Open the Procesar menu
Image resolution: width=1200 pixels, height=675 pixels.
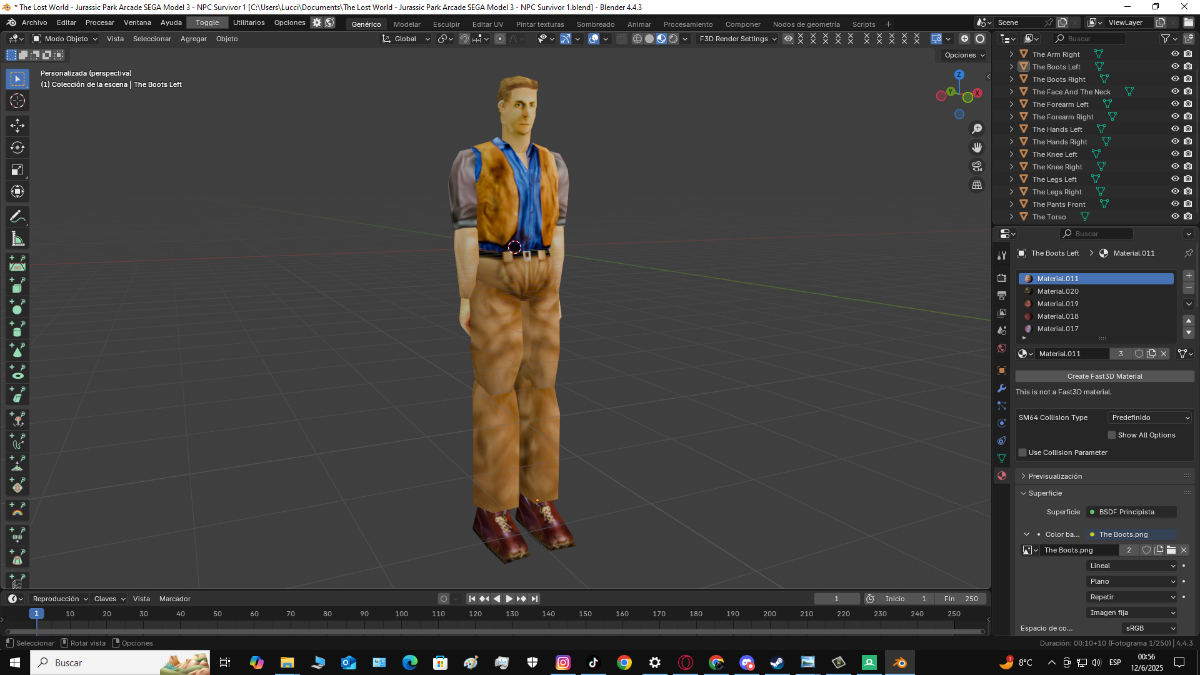tap(100, 22)
